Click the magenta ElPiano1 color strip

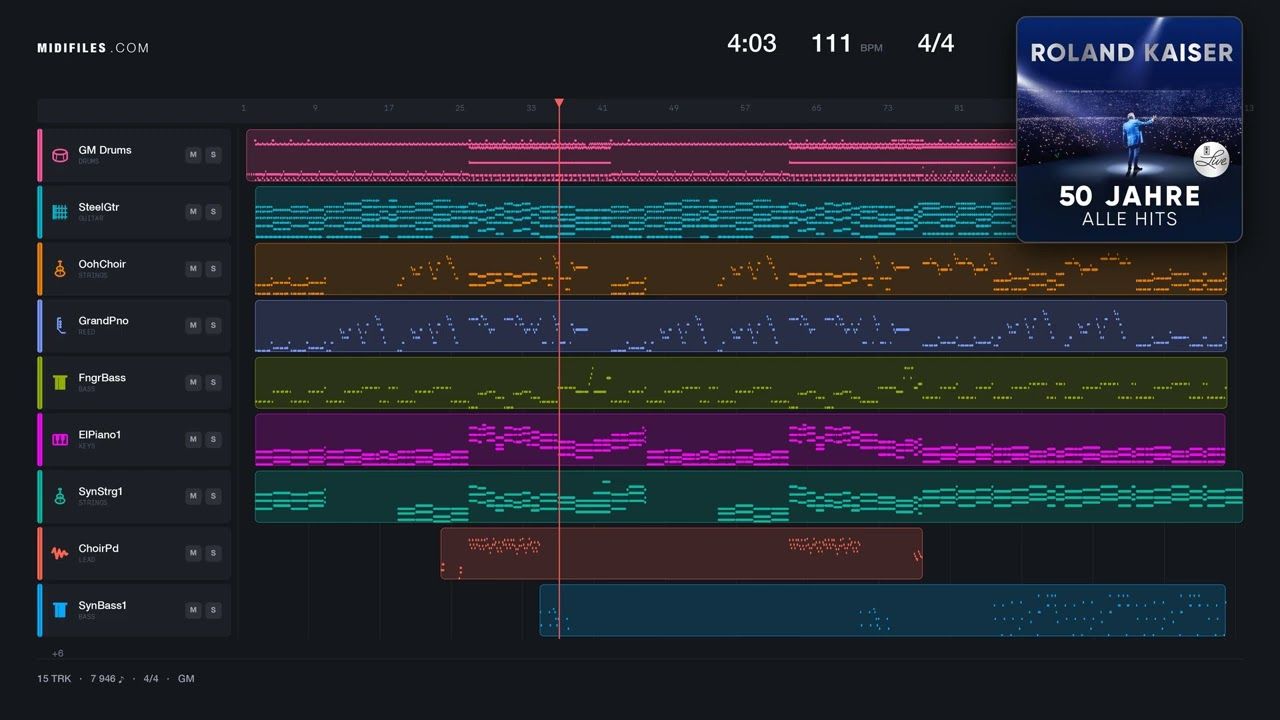click(40, 440)
